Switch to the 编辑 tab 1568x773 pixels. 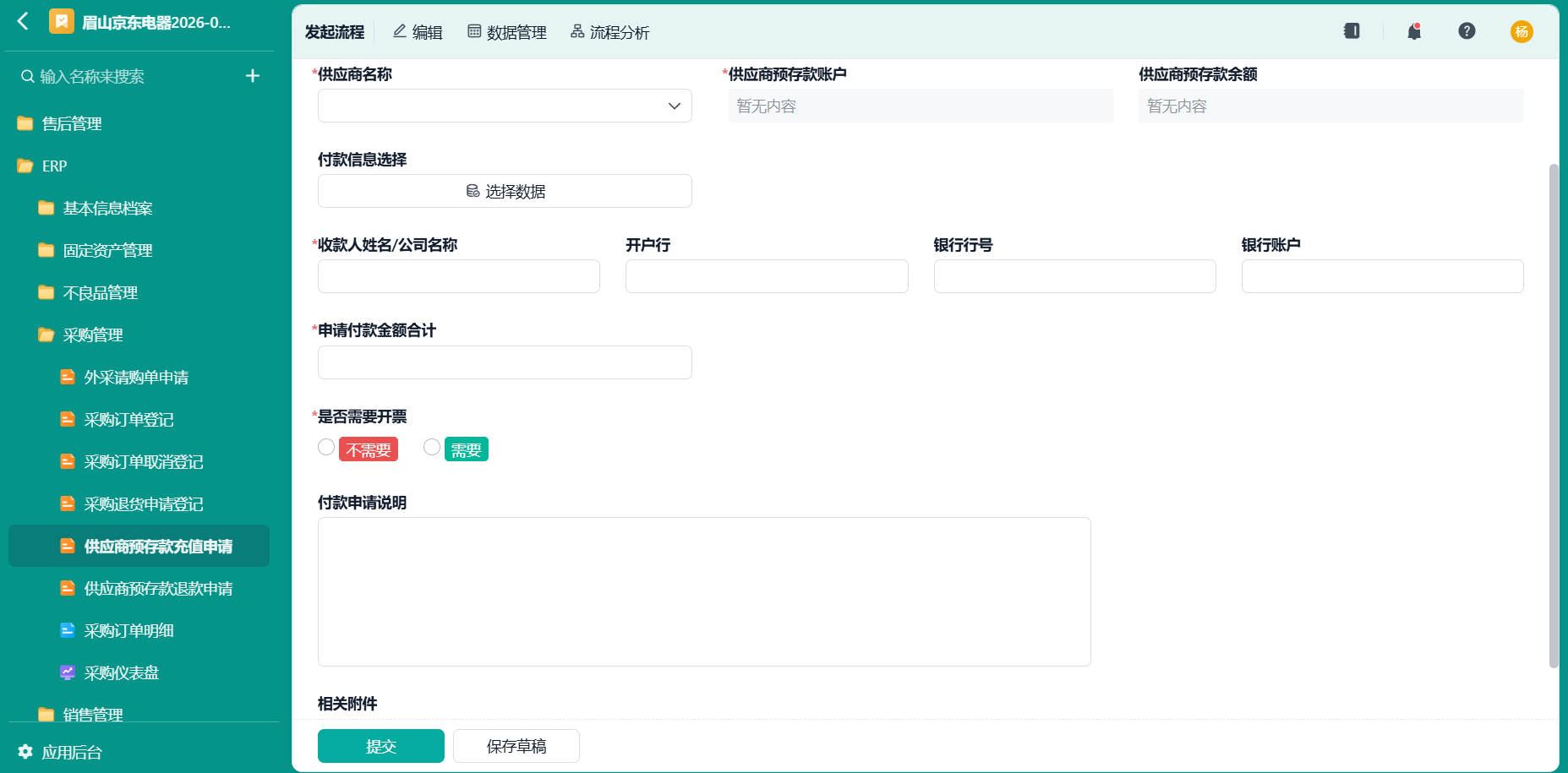coord(418,32)
